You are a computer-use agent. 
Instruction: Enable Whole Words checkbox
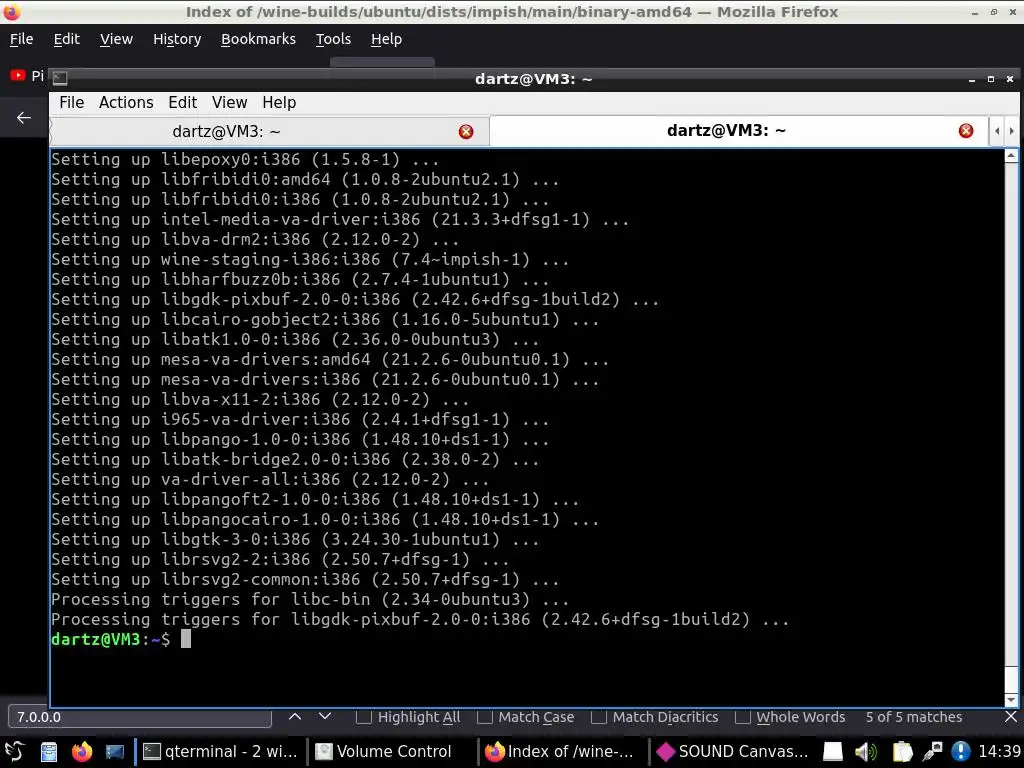point(743,717)
